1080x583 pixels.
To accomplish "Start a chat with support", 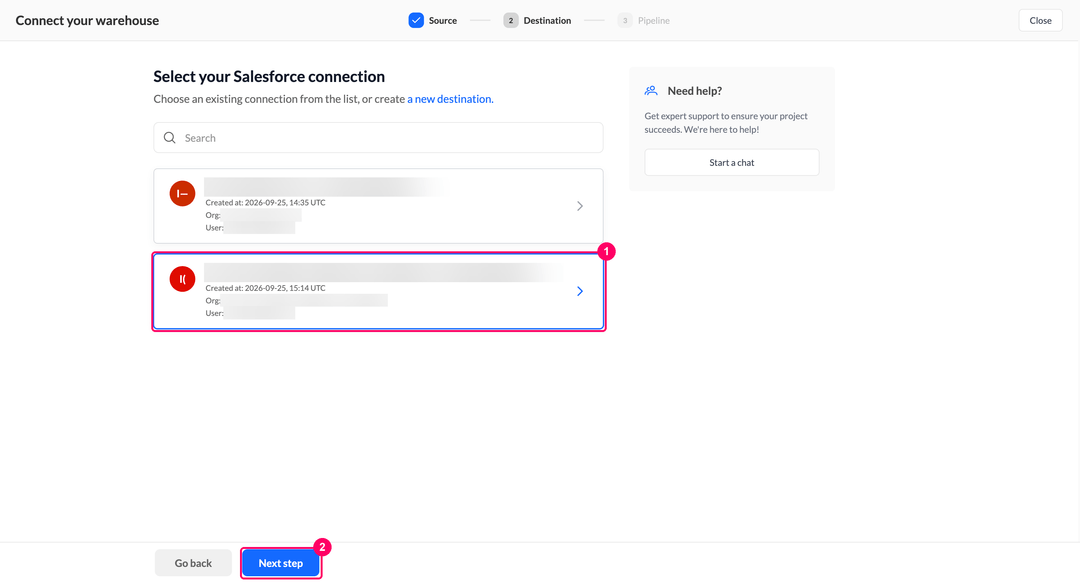I will pos(731,163).
